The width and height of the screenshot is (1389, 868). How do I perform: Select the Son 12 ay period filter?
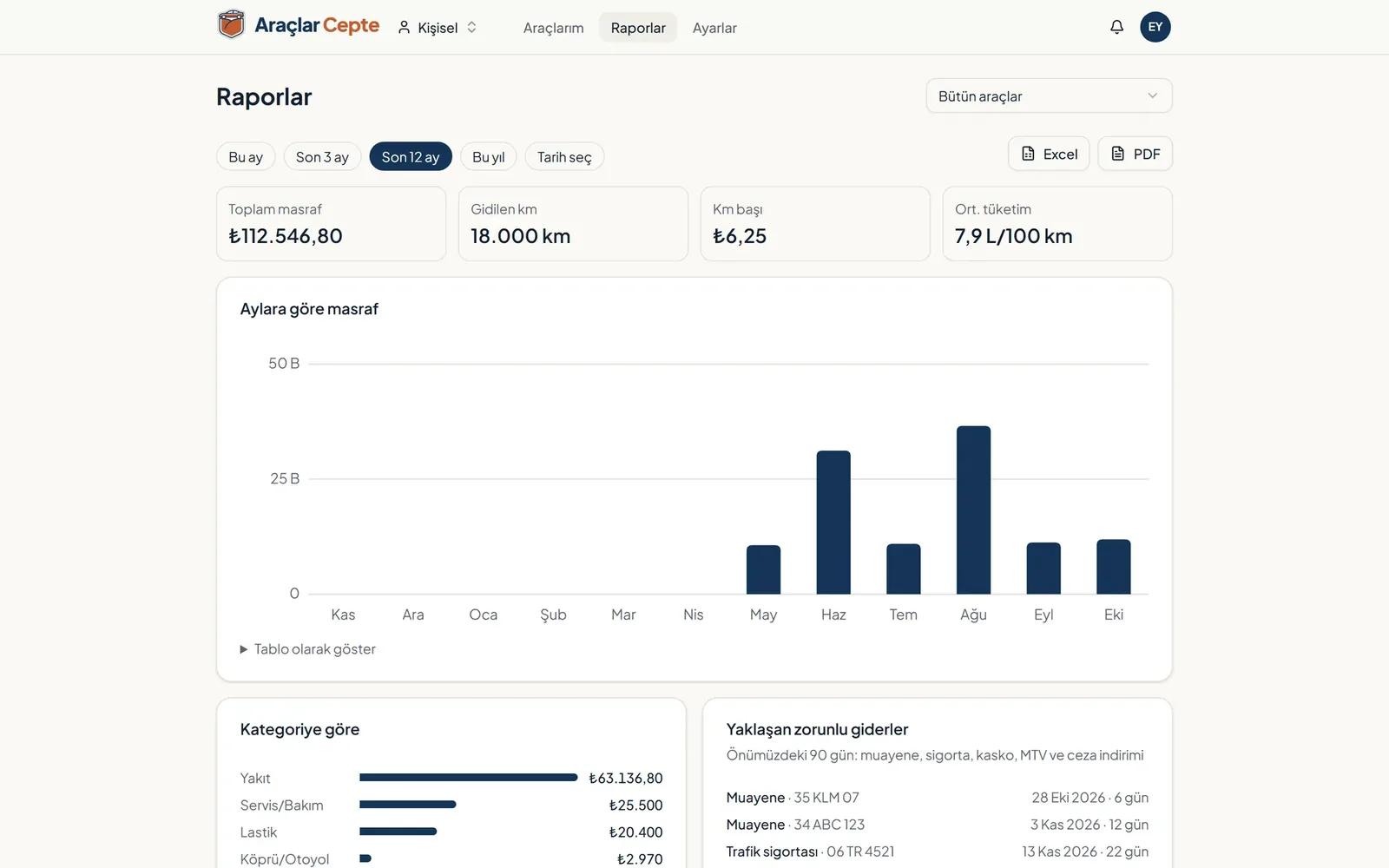click(x=411, y=157)
